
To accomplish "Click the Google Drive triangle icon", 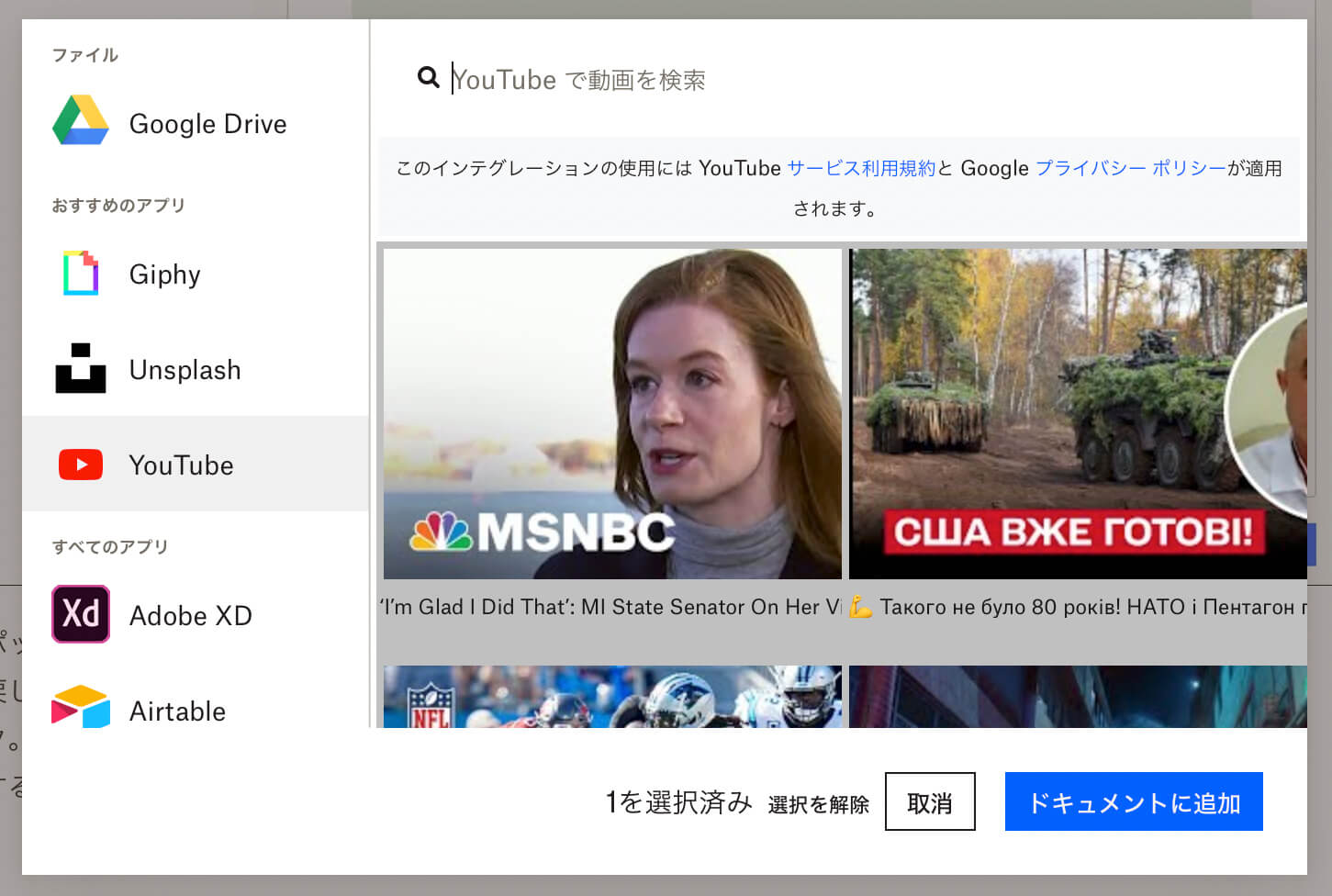I will click(81, 120).
